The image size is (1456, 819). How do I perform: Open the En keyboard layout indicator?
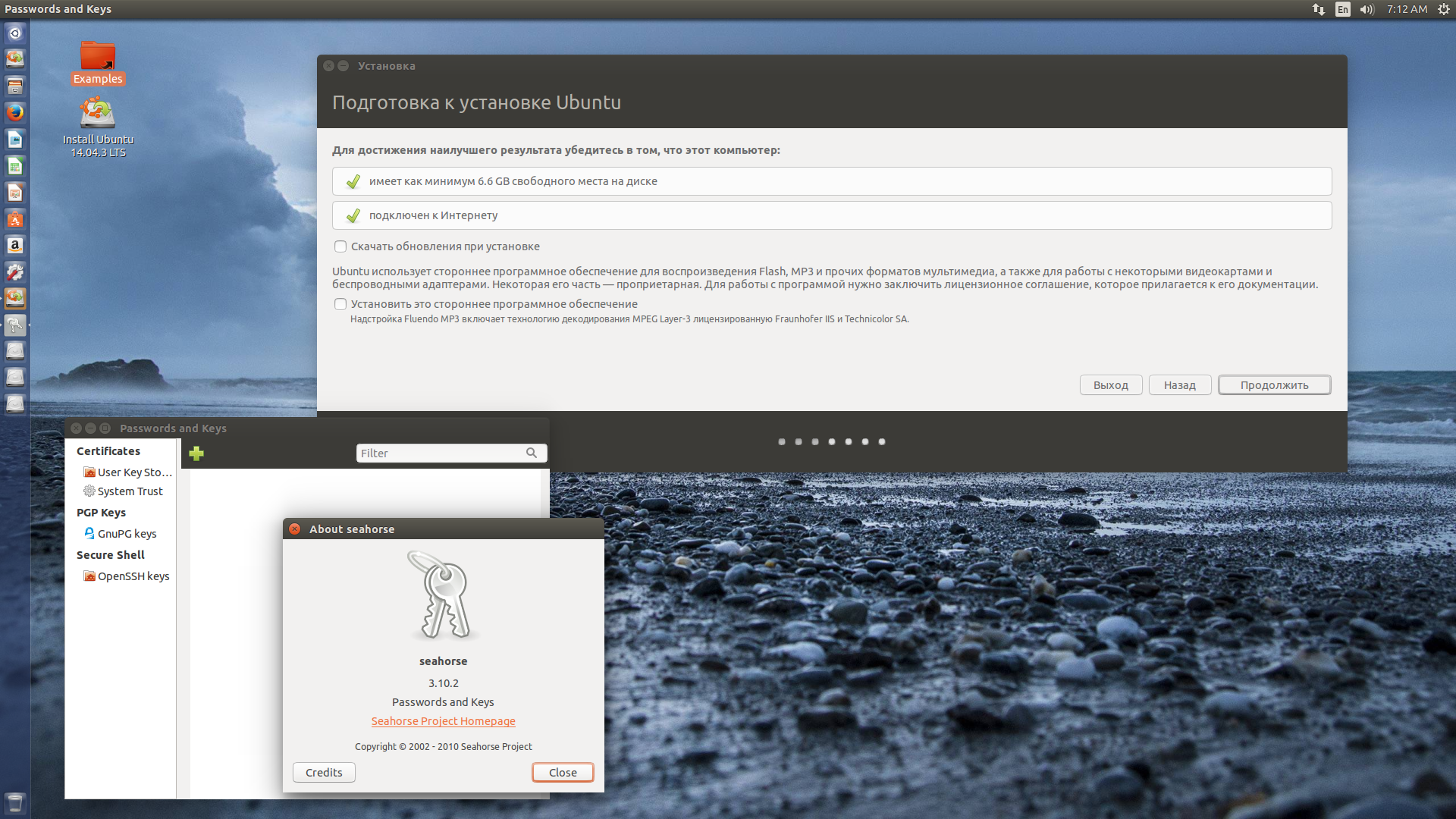coord(1343,9)
